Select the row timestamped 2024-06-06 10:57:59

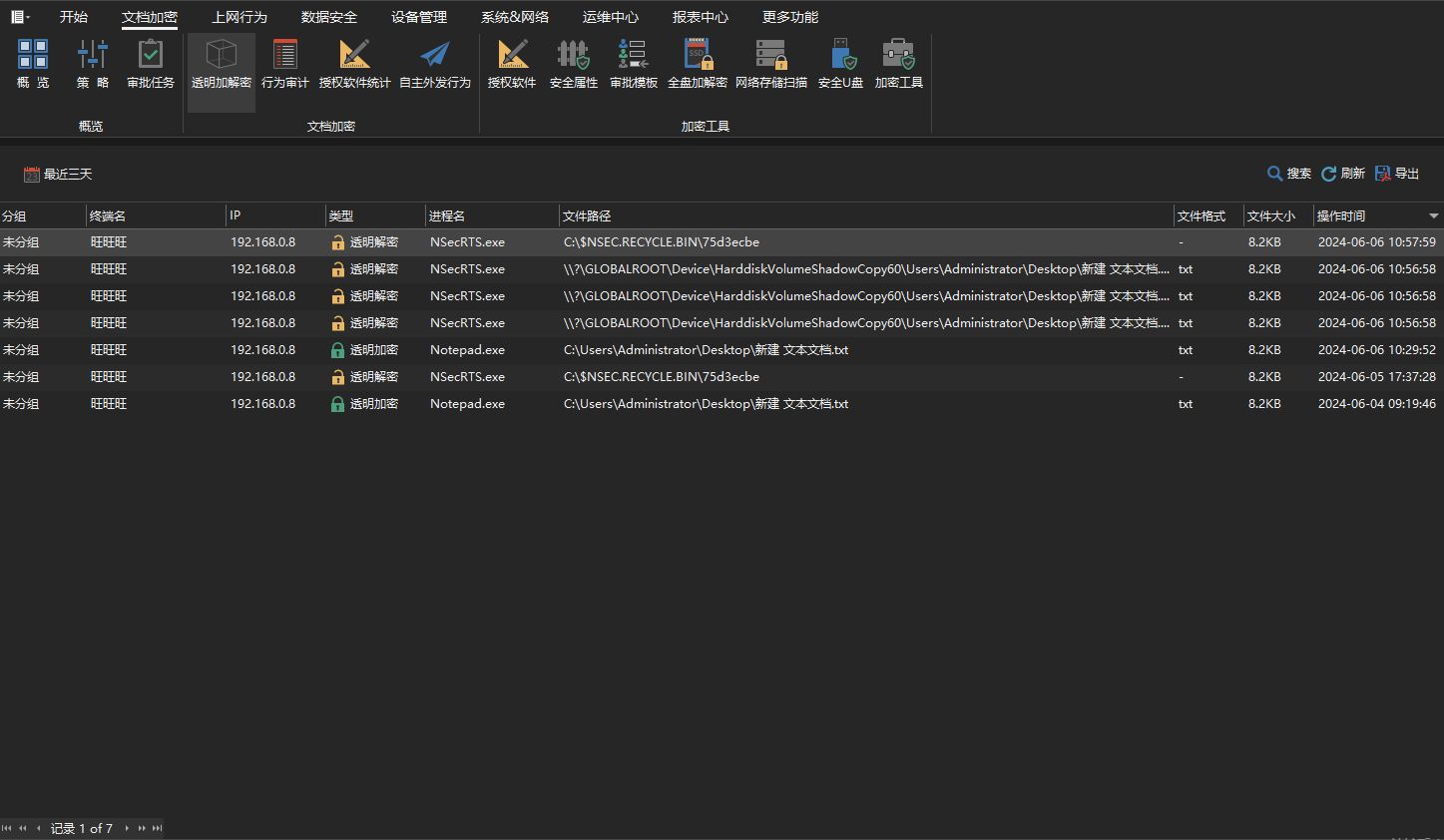[x=722, y=242]
